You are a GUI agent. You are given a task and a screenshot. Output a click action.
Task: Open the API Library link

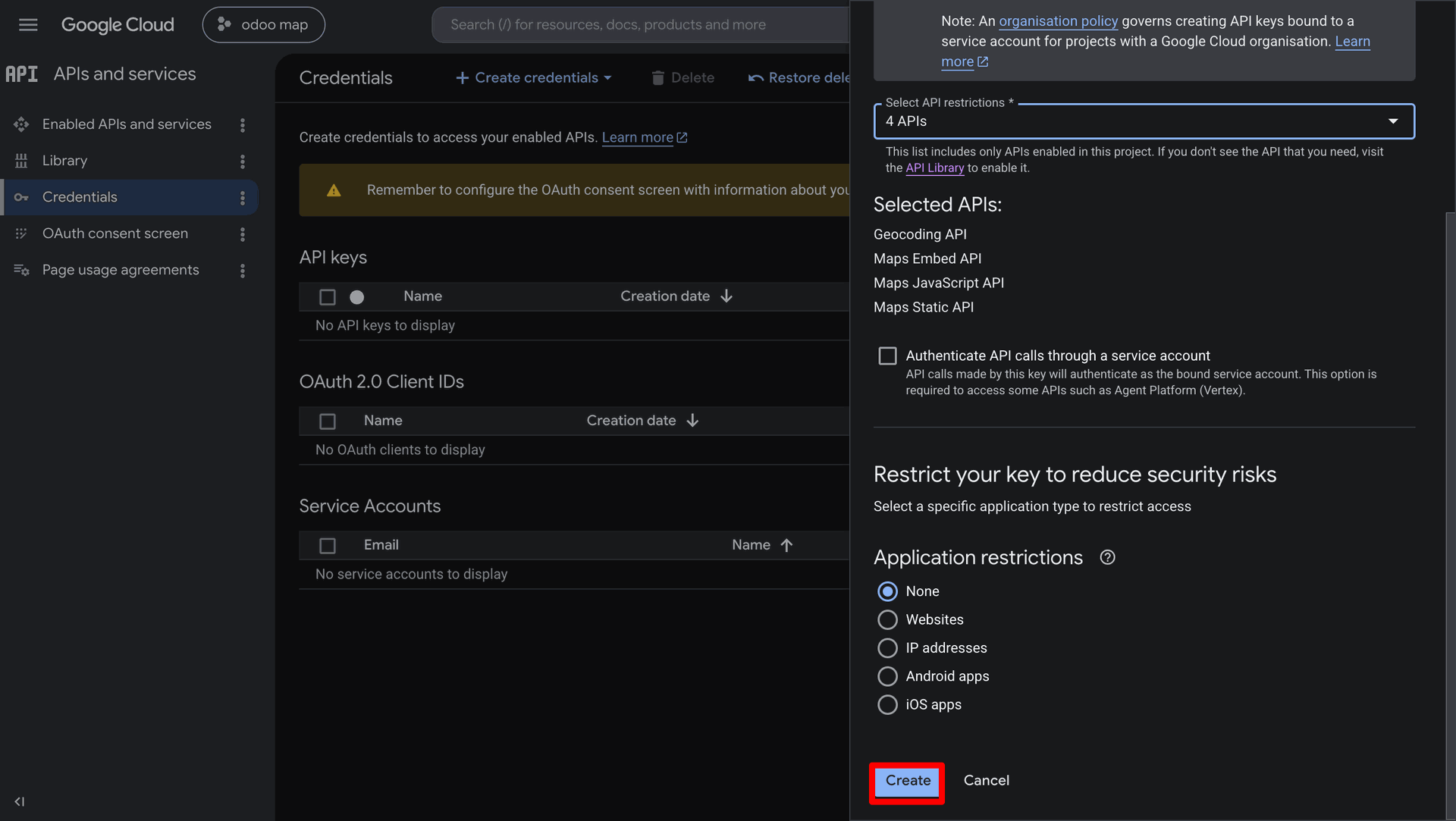click(x=934, y=168)
